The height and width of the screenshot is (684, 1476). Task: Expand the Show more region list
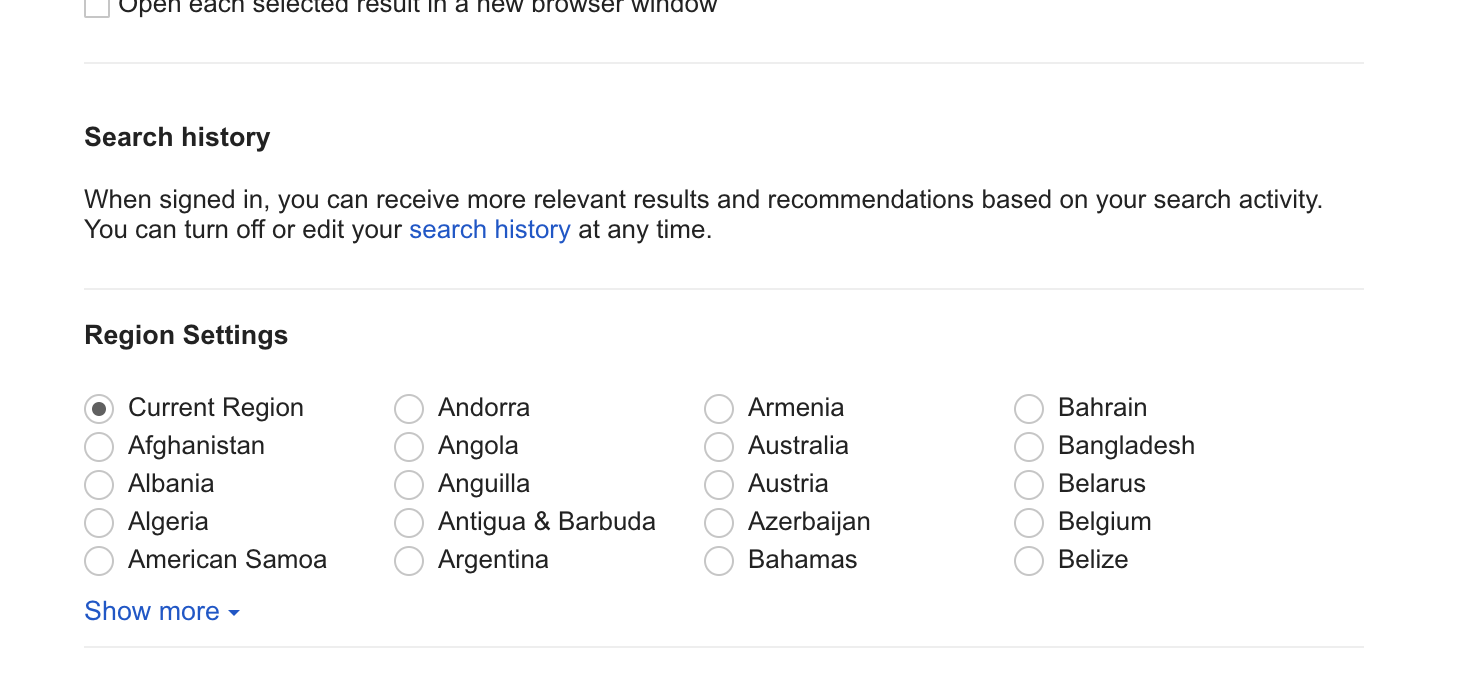(154, 611)
